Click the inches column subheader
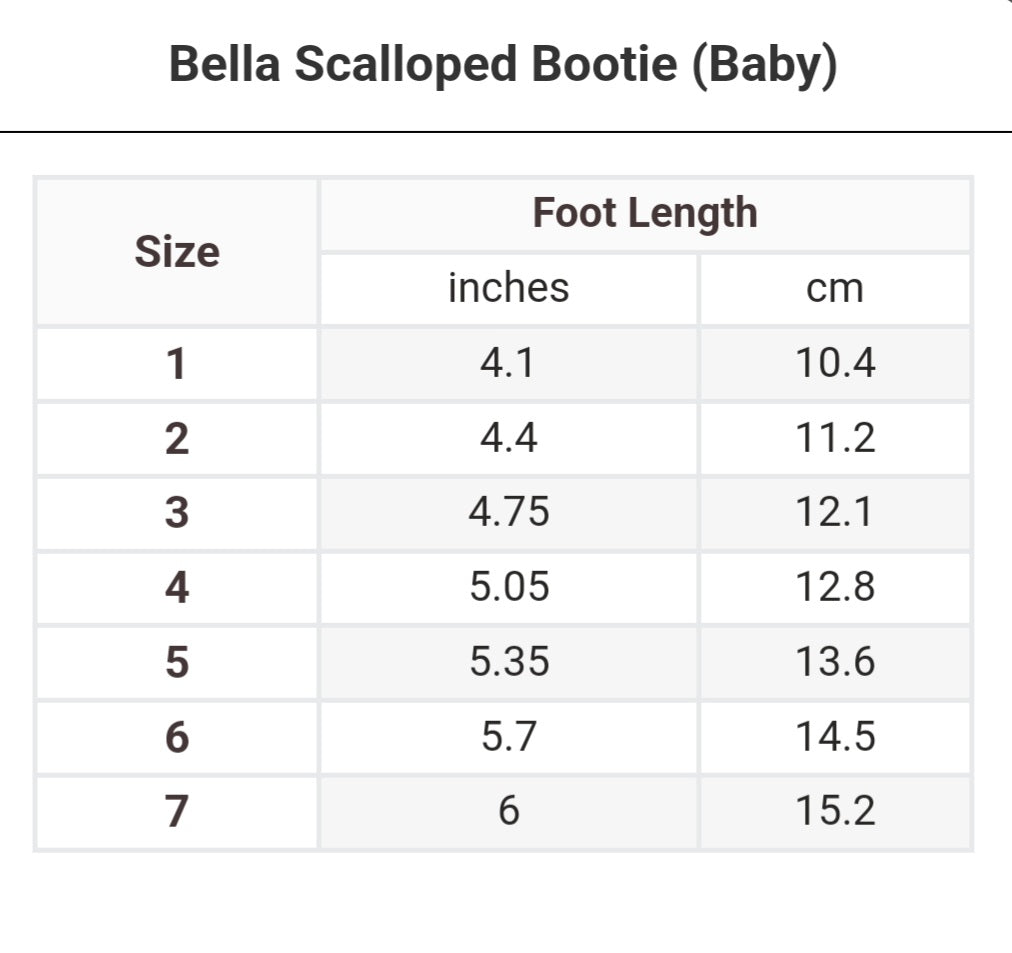 (x=508, y=288)
